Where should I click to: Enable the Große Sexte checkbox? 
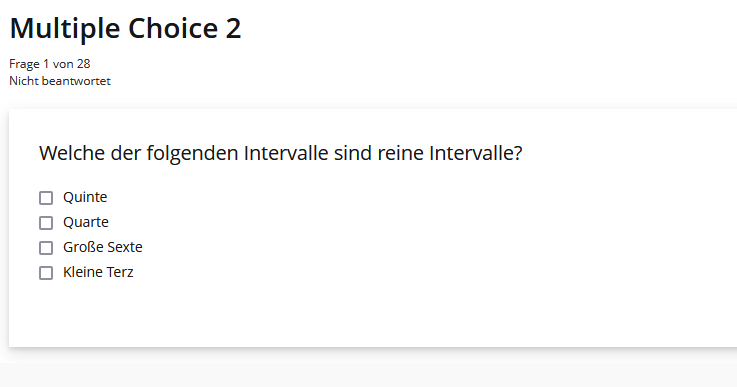(x=46, y=248)
